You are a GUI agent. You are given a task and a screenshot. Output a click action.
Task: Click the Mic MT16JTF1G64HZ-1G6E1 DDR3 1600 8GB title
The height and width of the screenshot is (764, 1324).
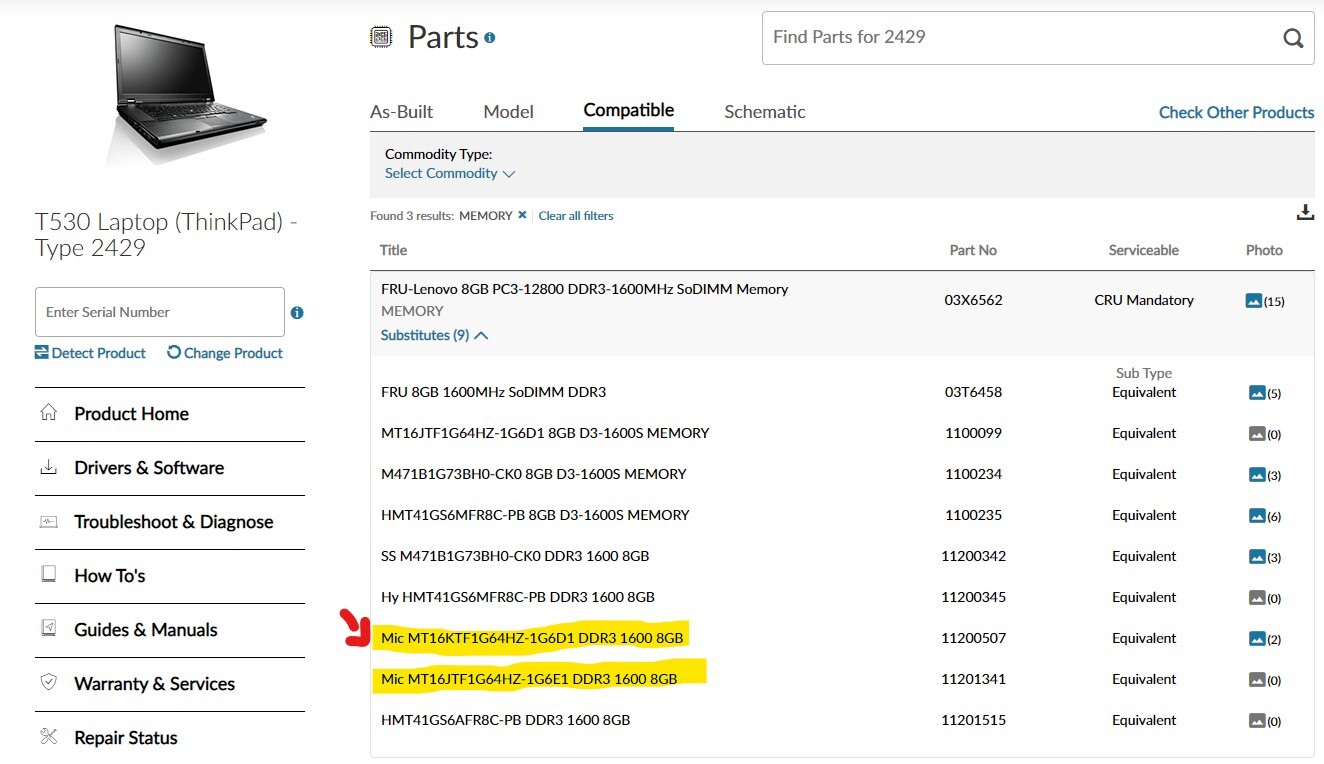coord(529,679)
